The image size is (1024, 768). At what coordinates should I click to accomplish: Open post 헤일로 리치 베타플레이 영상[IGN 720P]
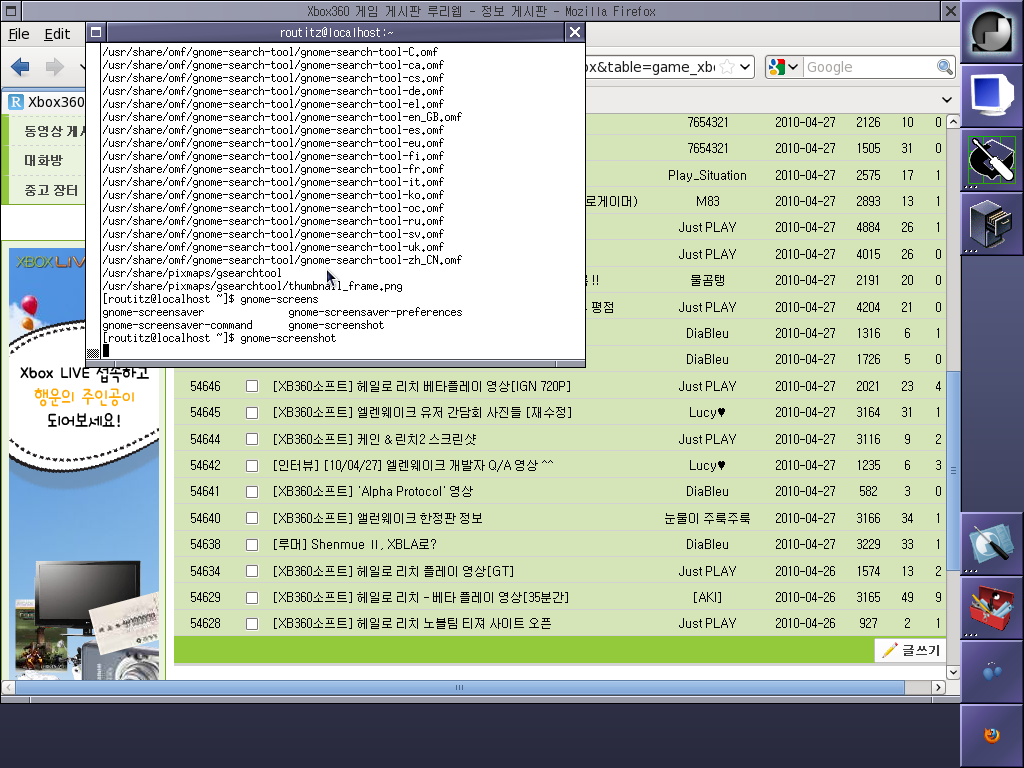coord(422,387)
